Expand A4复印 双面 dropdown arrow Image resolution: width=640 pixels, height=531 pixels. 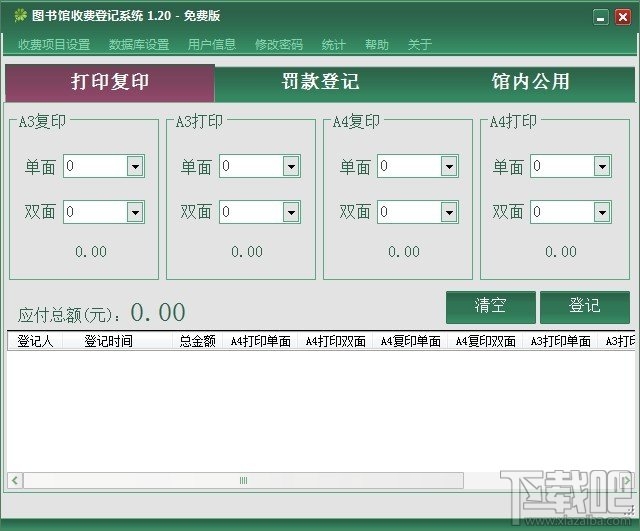[449, 212]
